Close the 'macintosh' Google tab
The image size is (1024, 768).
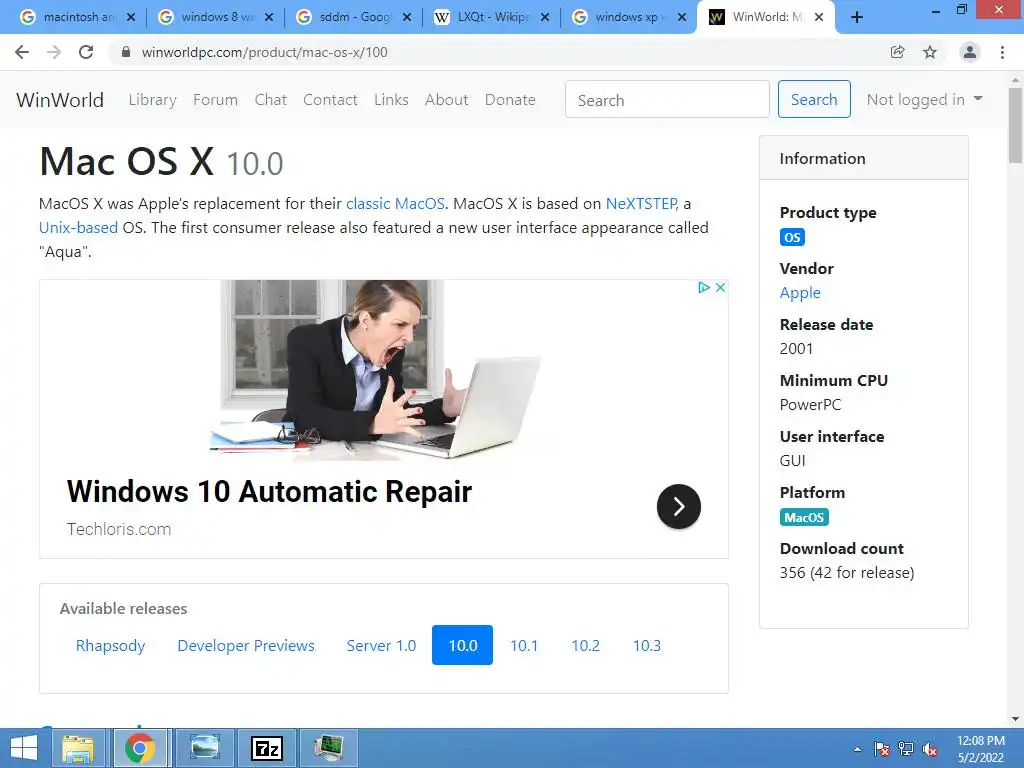pos(131,18)
